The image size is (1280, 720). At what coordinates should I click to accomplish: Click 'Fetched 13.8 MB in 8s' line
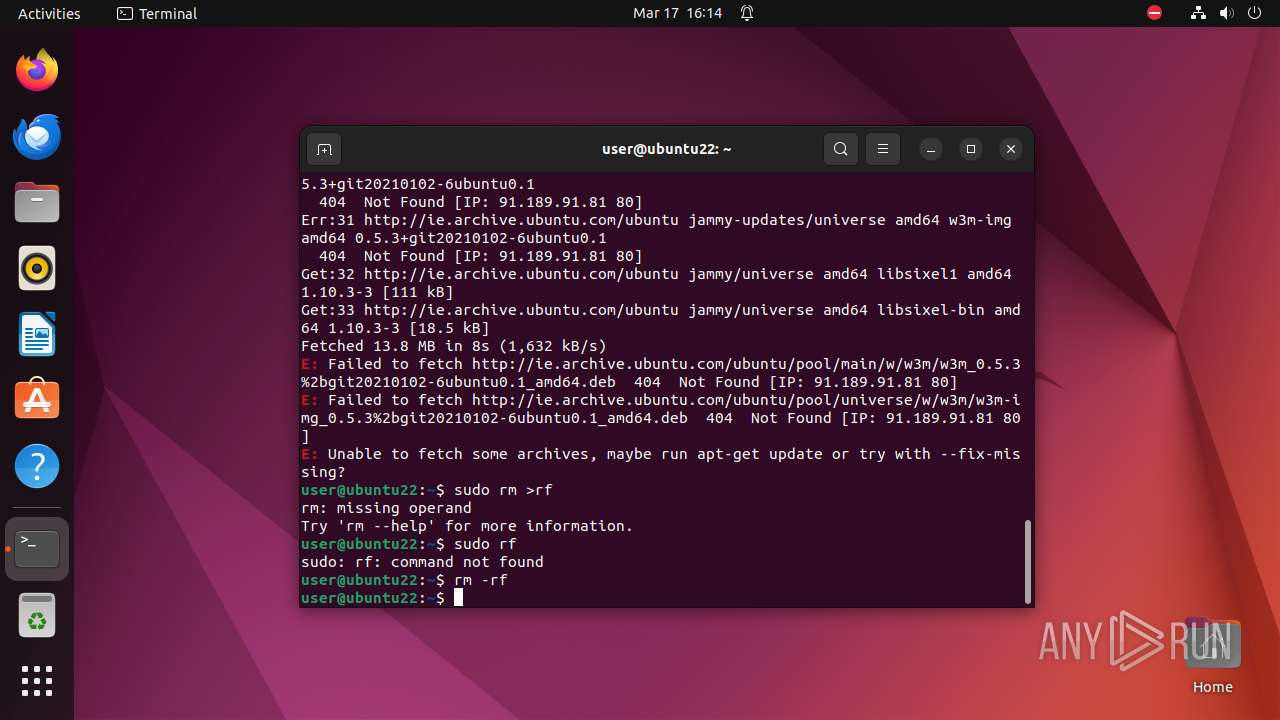point(454,346)
